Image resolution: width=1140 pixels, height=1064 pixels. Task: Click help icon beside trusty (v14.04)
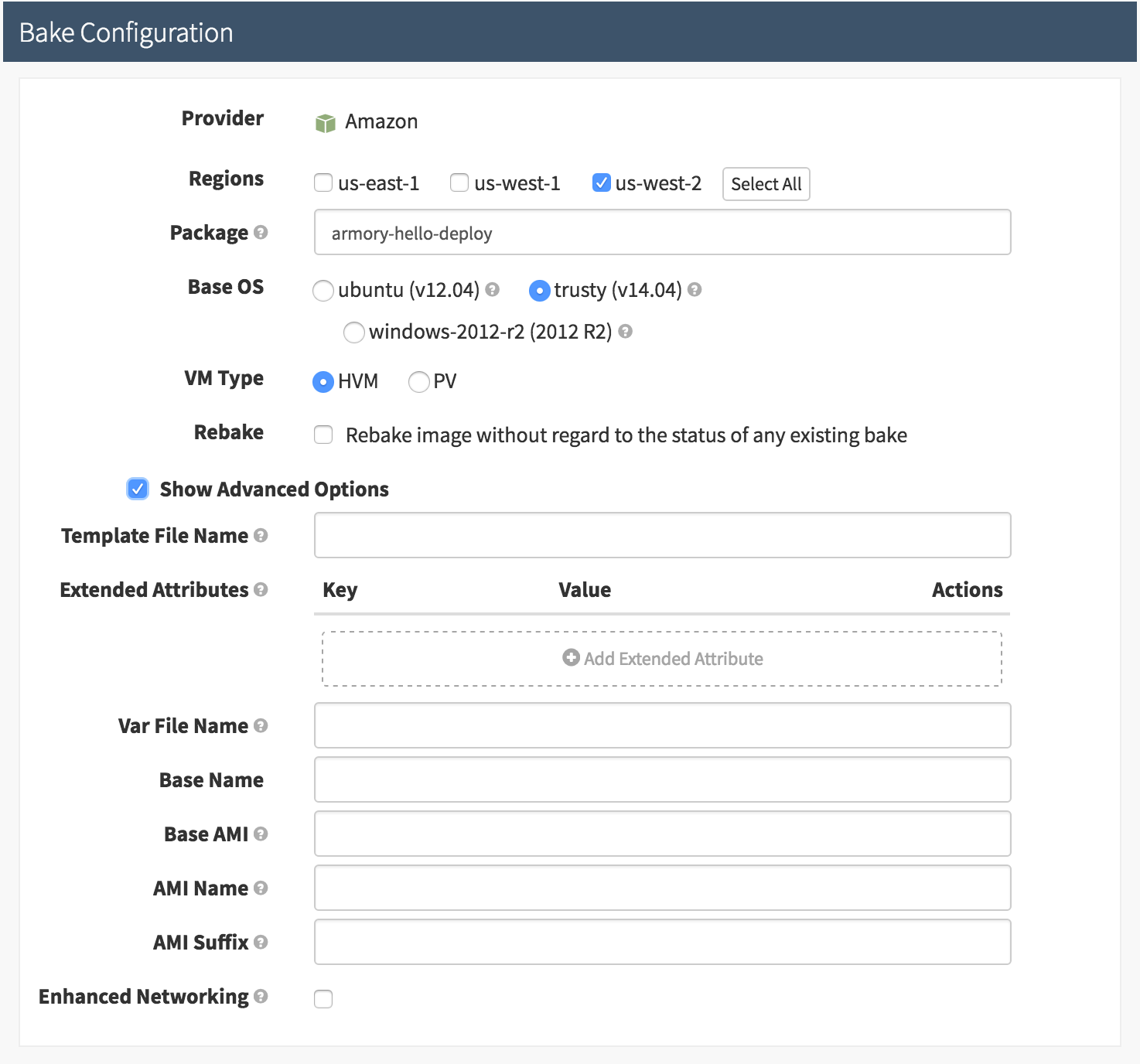pyautogui.click(x=695, y=290)
